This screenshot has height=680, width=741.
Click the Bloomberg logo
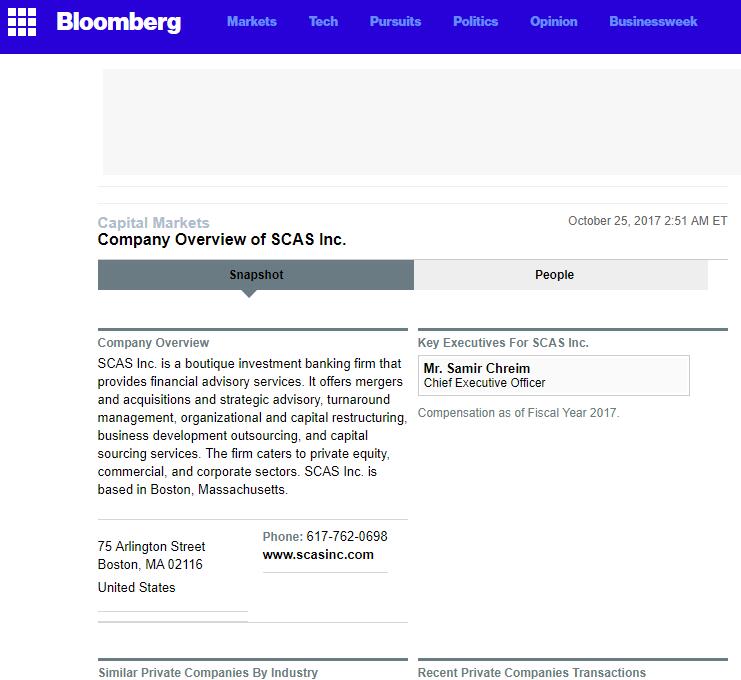tap(119, 22)
